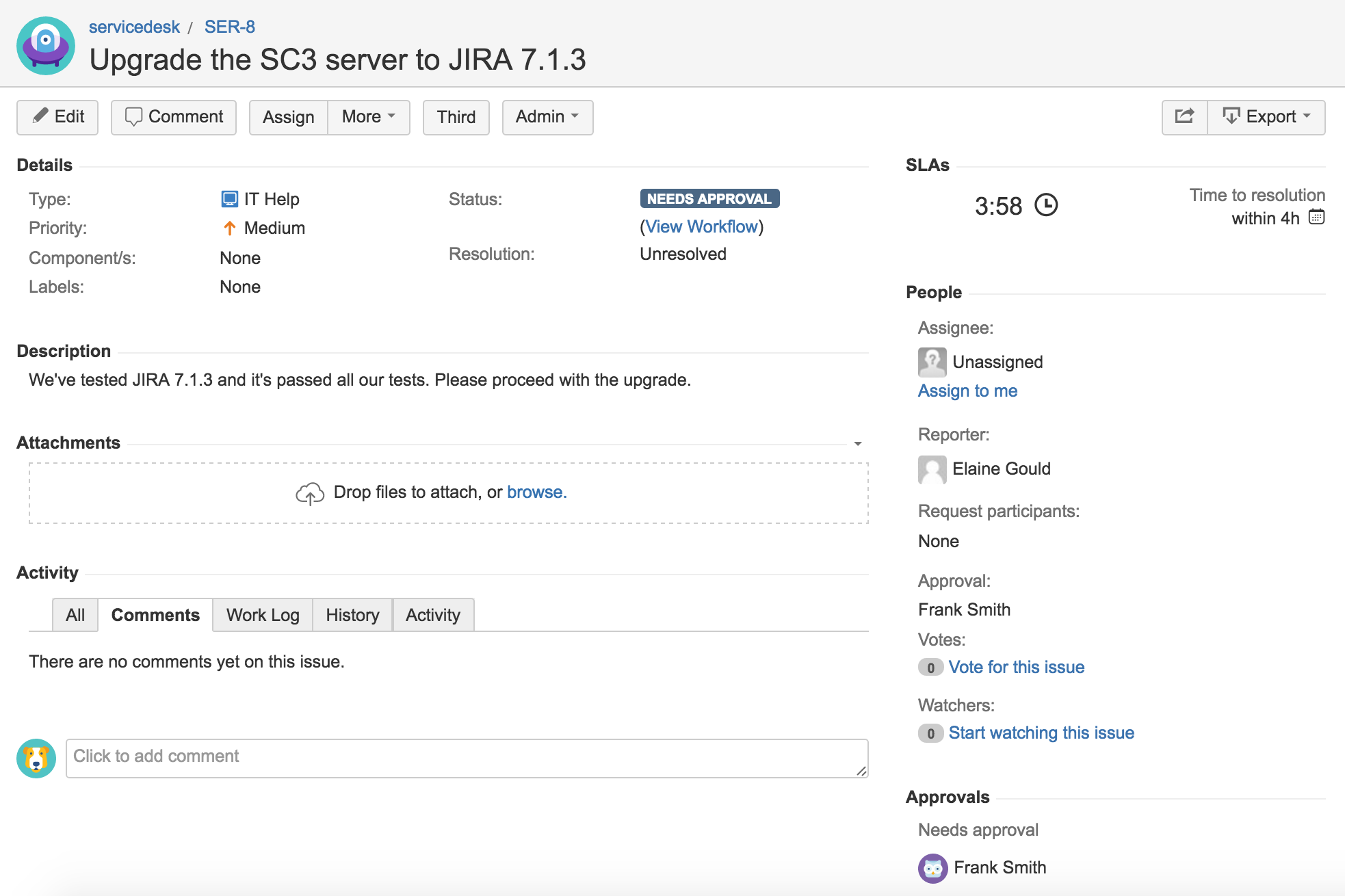
Task: Open the Admin dropdown menu
Action: point(547,117)
